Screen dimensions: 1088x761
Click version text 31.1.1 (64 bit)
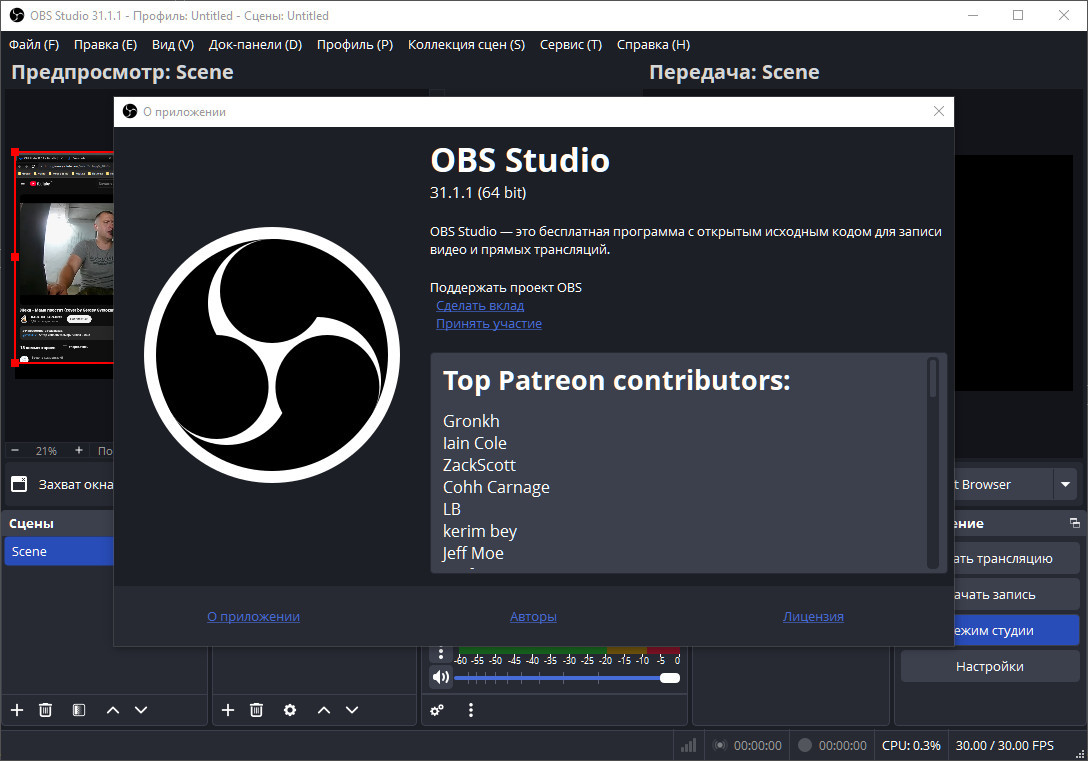[478, 192]
